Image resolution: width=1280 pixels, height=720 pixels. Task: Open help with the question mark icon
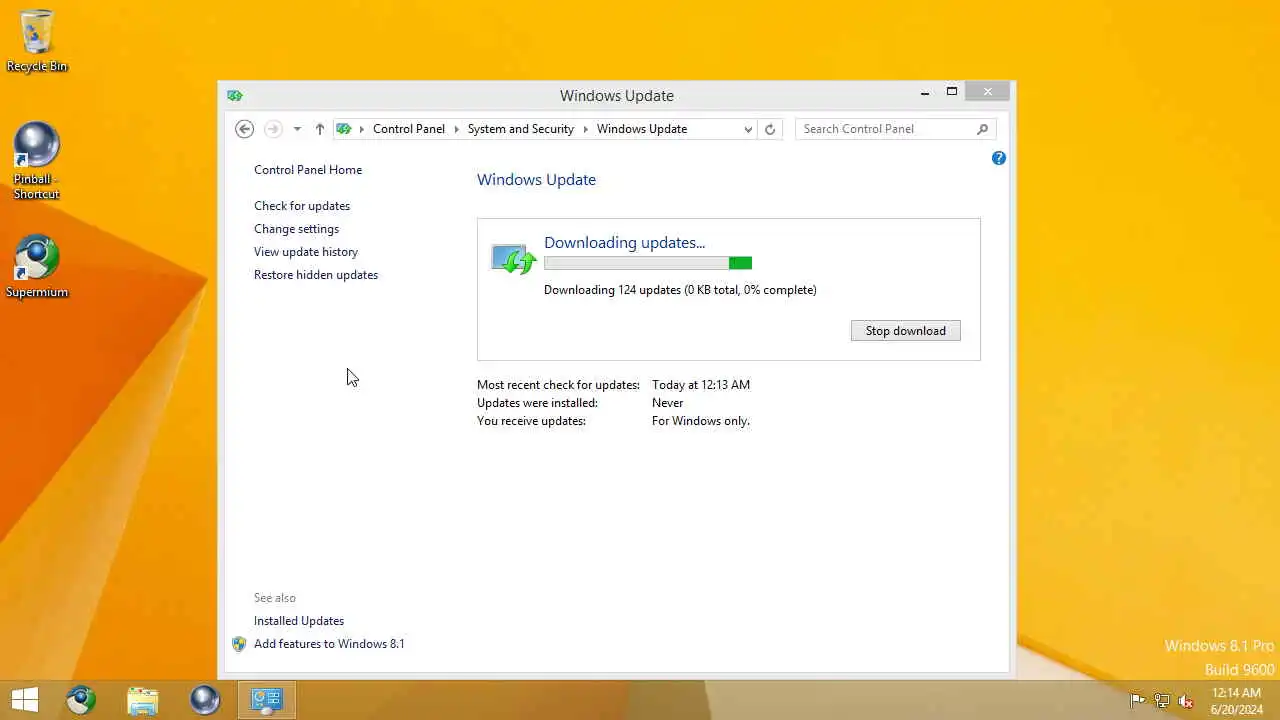point(998,158)
